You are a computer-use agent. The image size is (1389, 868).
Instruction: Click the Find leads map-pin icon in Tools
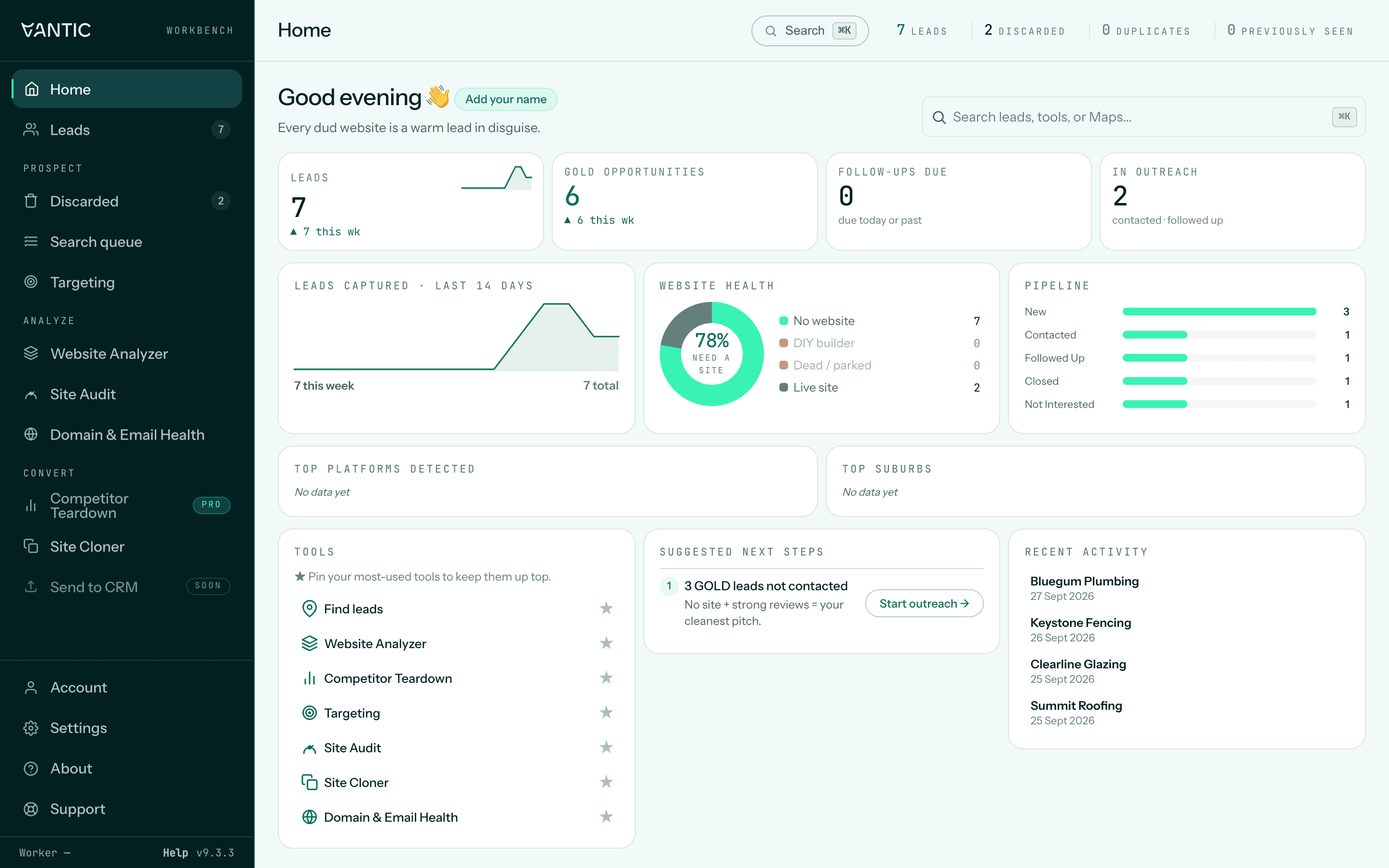click(309, 609)
